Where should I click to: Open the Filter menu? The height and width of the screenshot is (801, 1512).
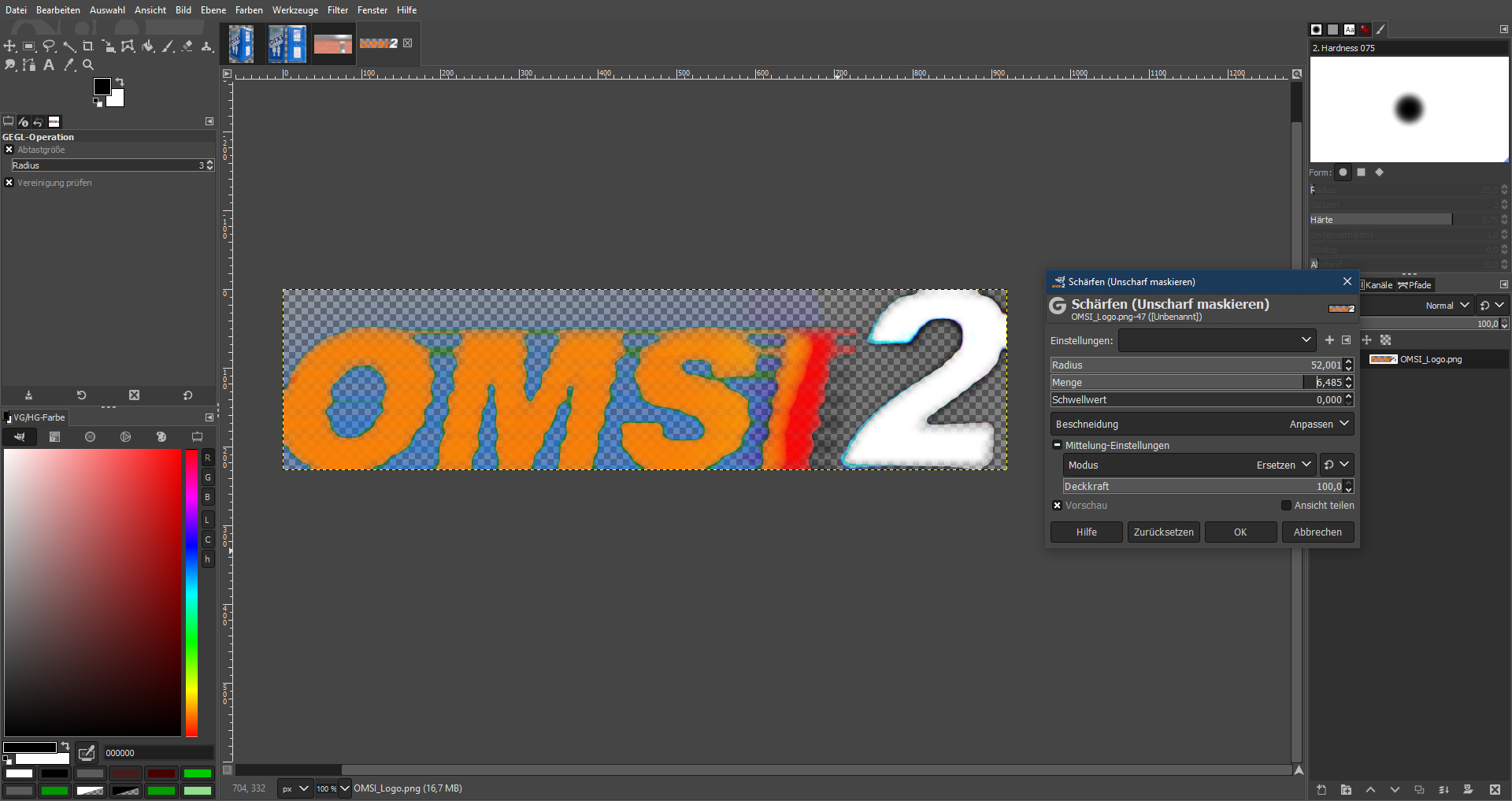[x=337, y=10]
